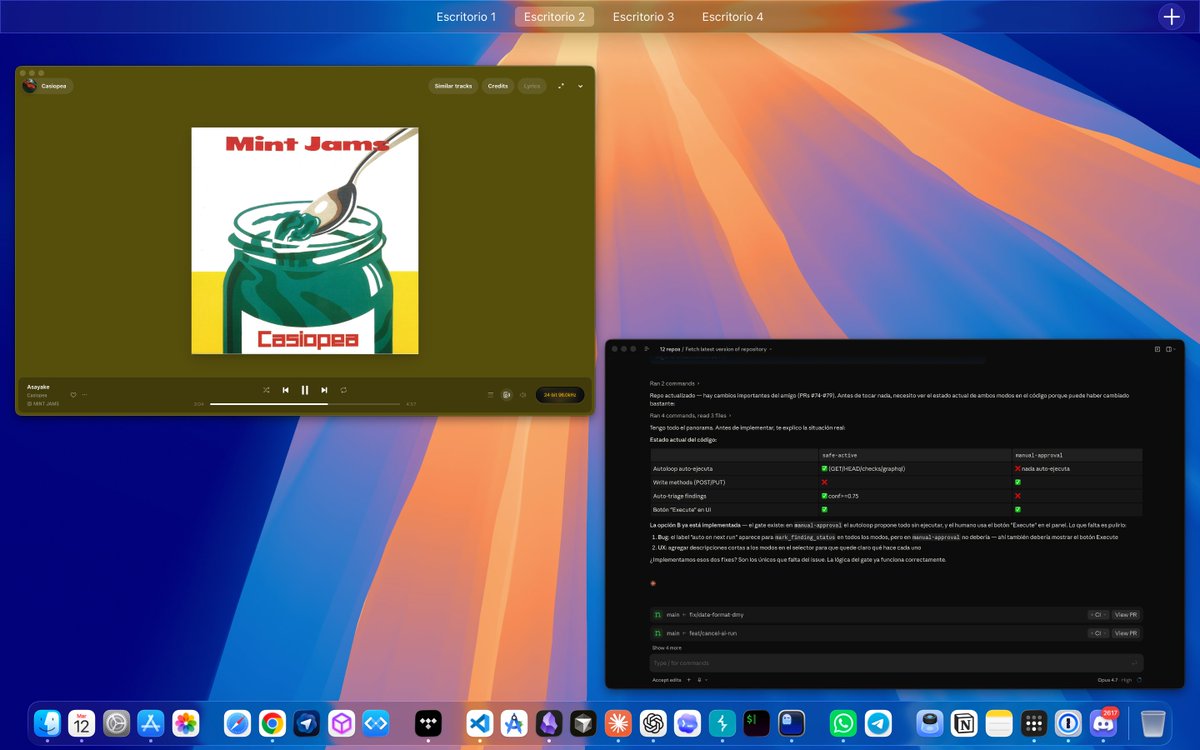Click the plus icon beside Accept edits
The width and height of the screenshot is (1200, 750).
pos(688,680)
